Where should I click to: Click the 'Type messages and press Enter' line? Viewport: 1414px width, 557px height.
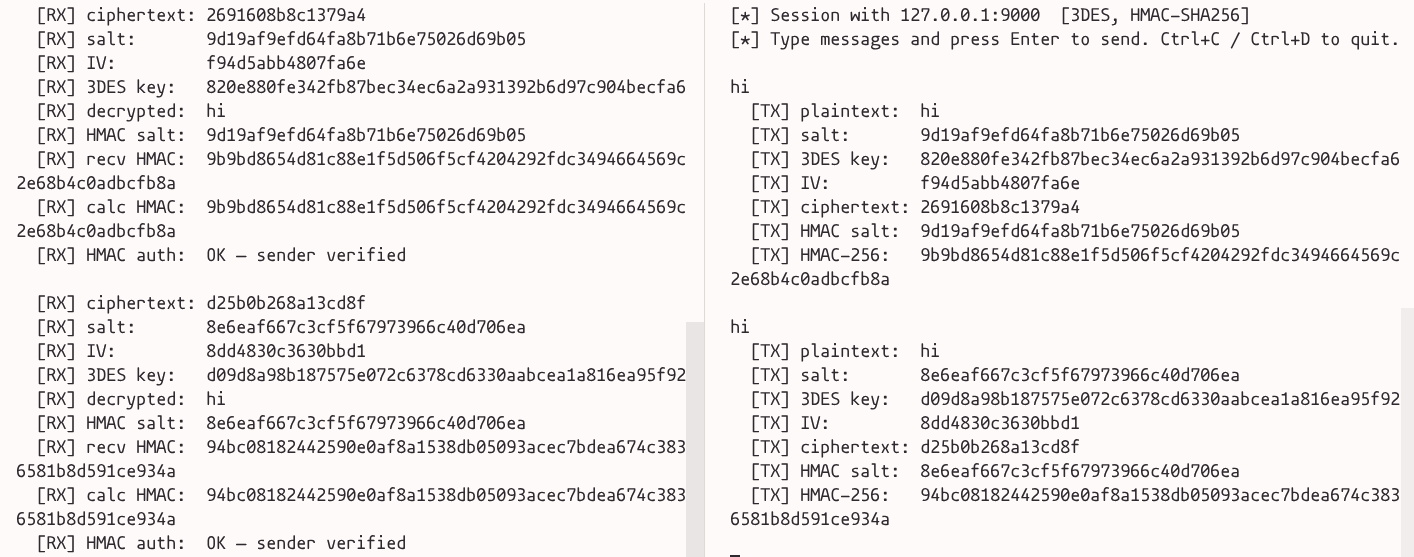(x=1064, y=39)
